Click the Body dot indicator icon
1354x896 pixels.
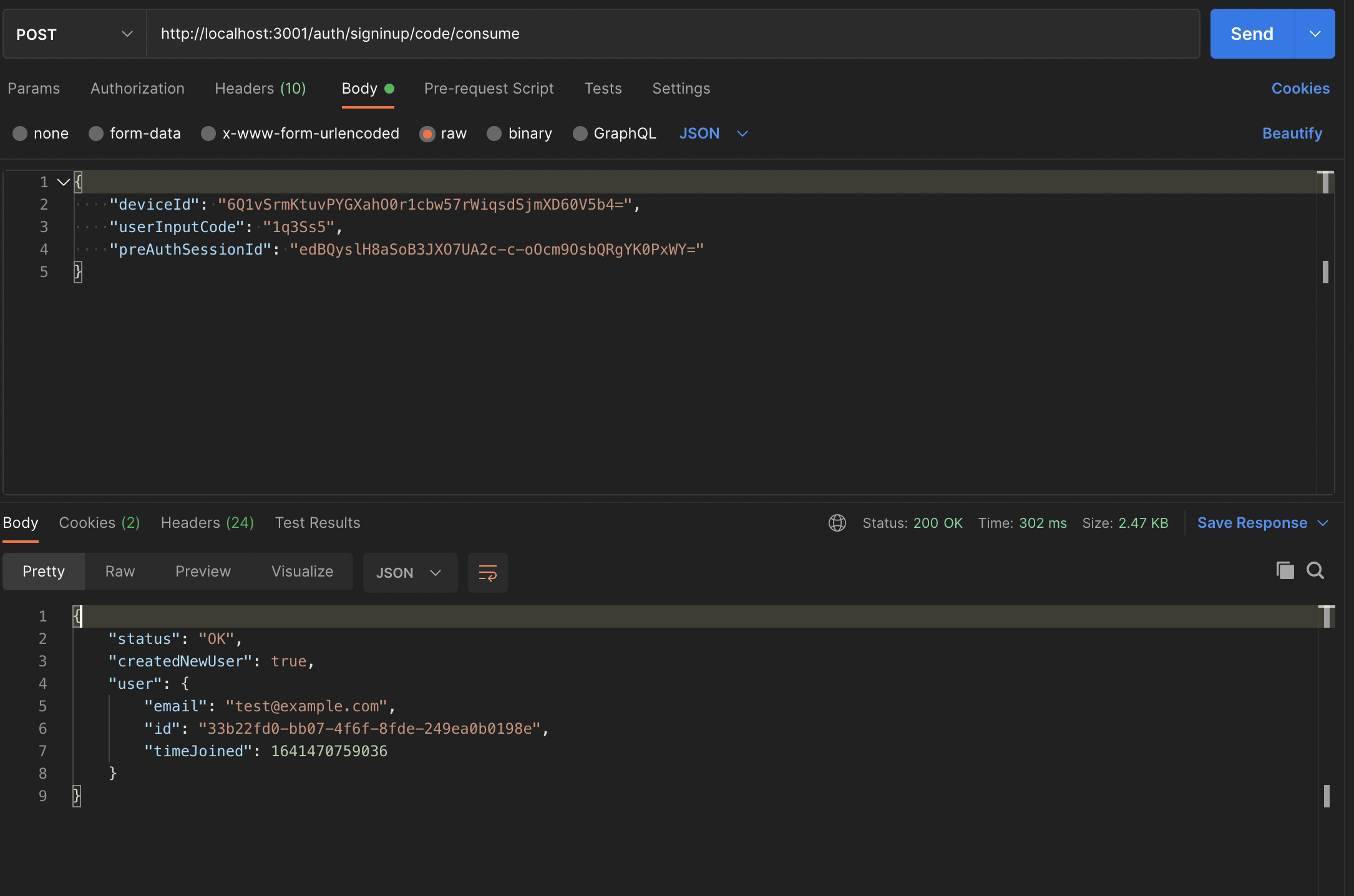[391, 88]
